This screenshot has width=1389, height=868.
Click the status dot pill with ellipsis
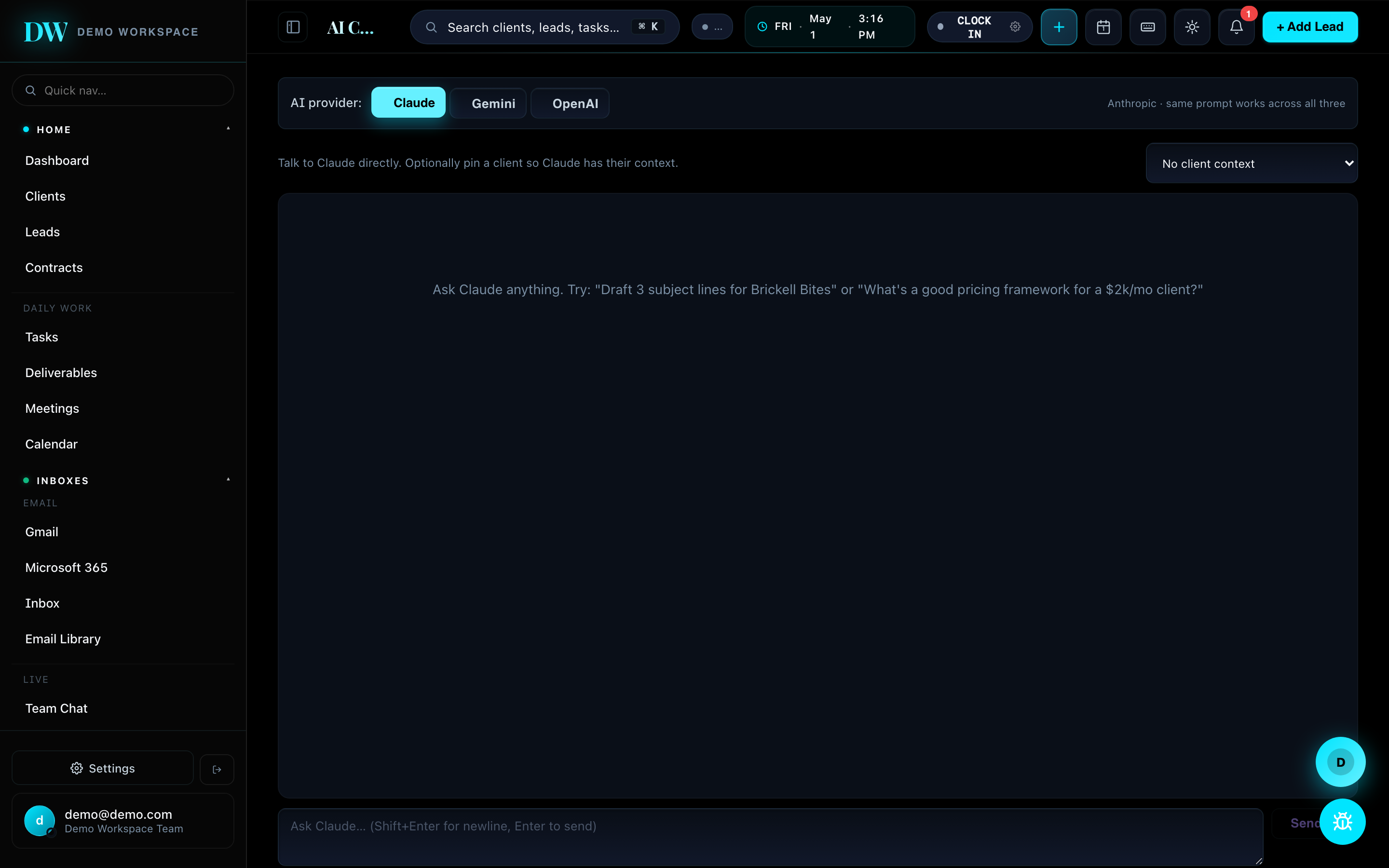(x=712, y=27)
